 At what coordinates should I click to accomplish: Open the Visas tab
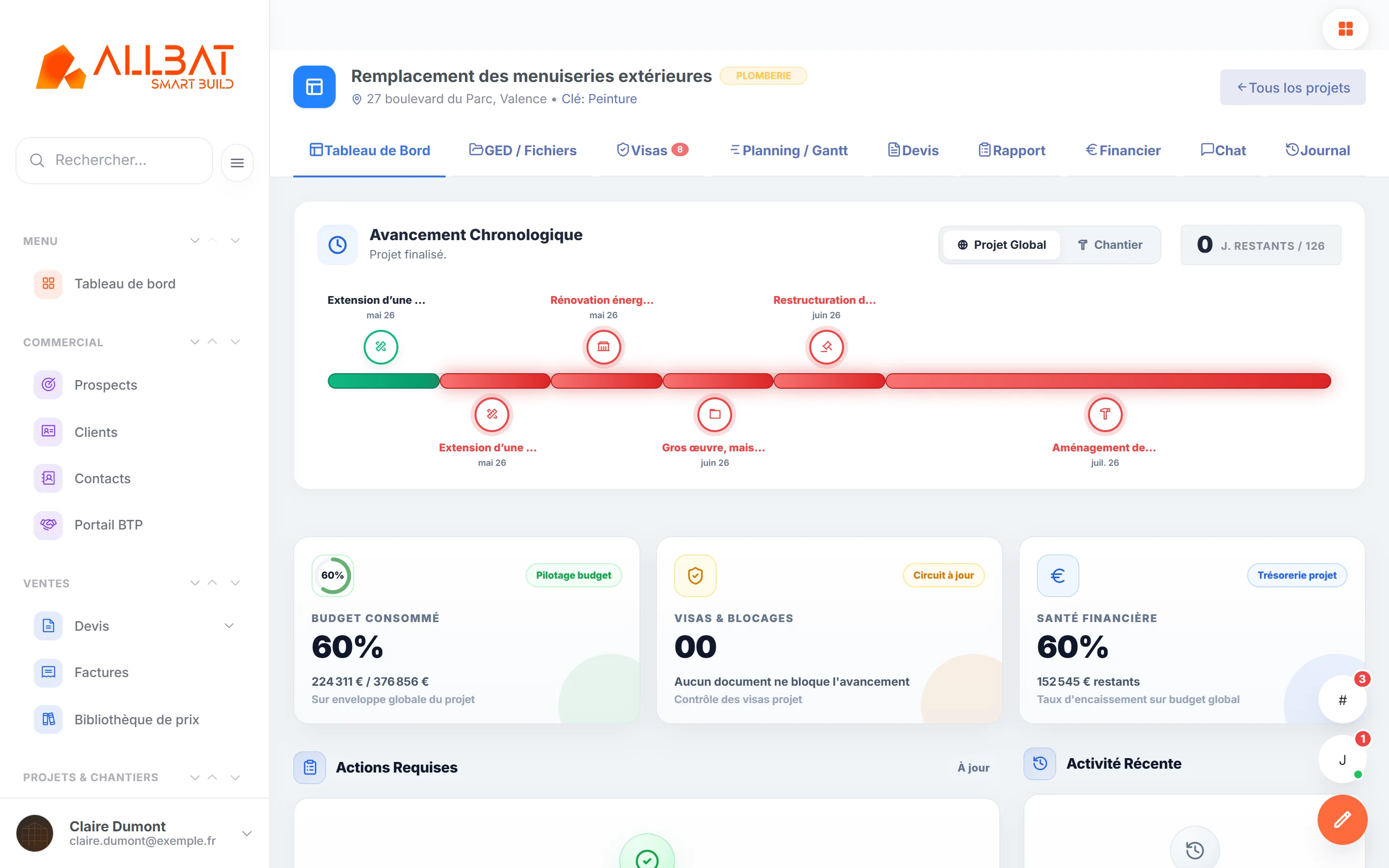652,150
